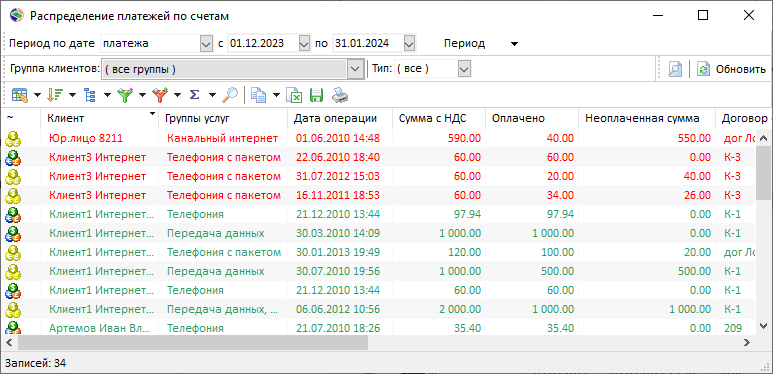Viewport: 773px width, 374px height.
Task: Click the application icon in title bar
Action: point(17,16)
